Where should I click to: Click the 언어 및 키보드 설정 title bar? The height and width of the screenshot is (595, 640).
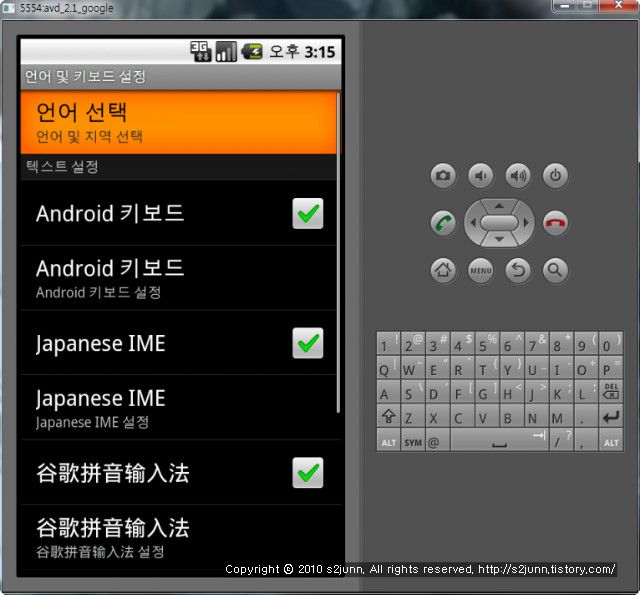coord(181,77)
